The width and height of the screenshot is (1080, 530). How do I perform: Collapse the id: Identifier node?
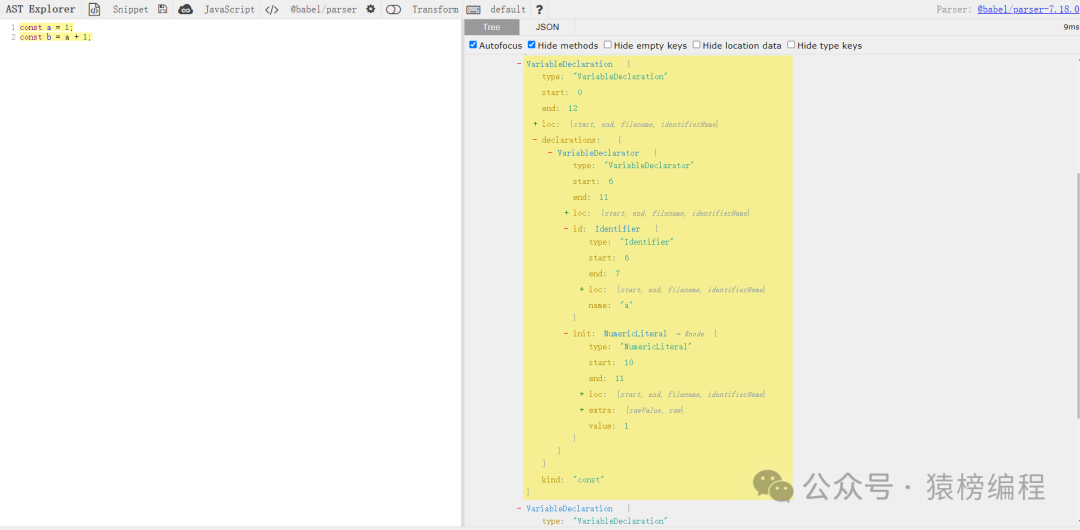point(566,229)
